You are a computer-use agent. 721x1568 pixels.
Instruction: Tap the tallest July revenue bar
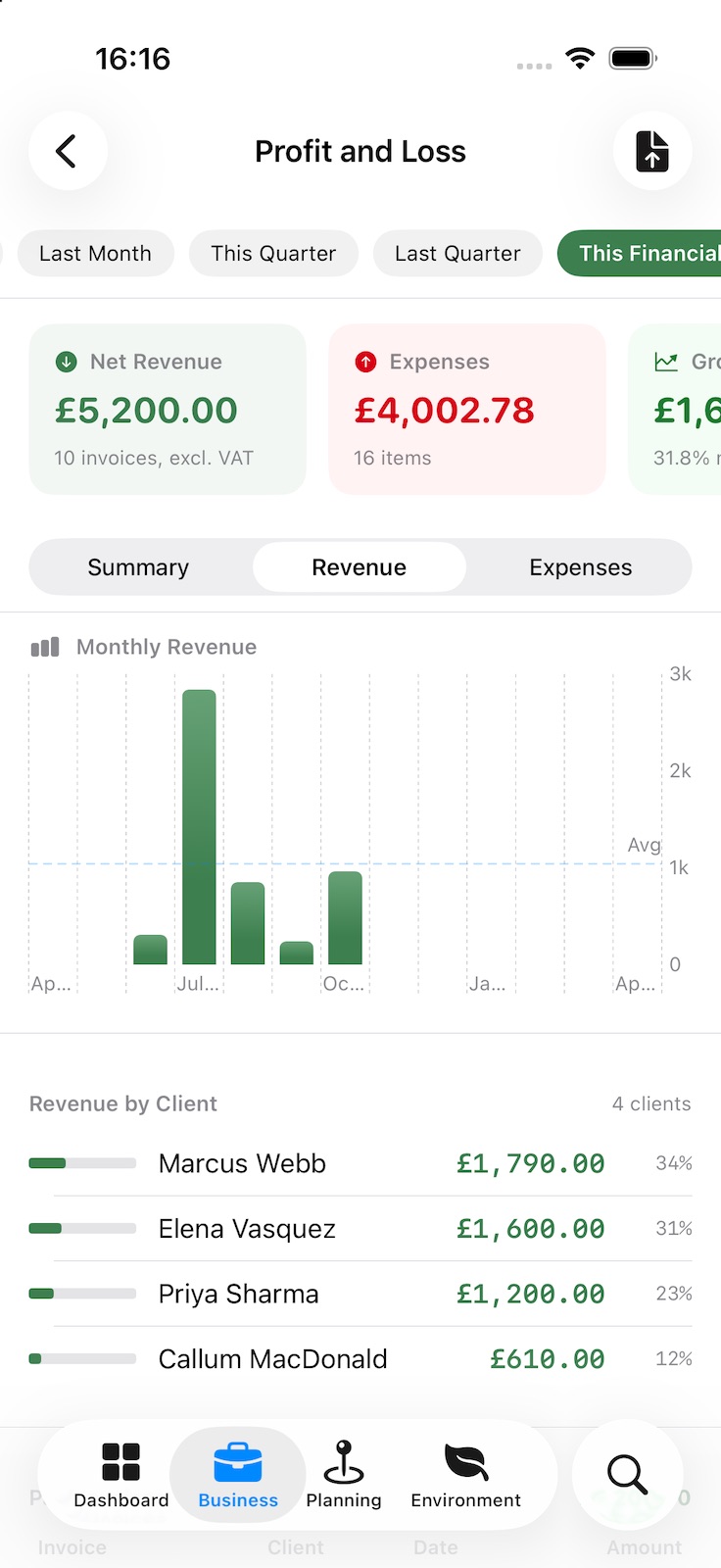(199, 827)
